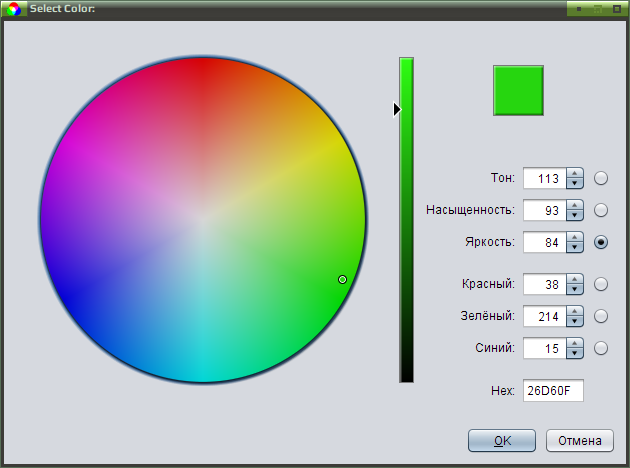Screen dimensions: 630x468
Task: Increase Красный value with up arrow
Action: (575, 279)
